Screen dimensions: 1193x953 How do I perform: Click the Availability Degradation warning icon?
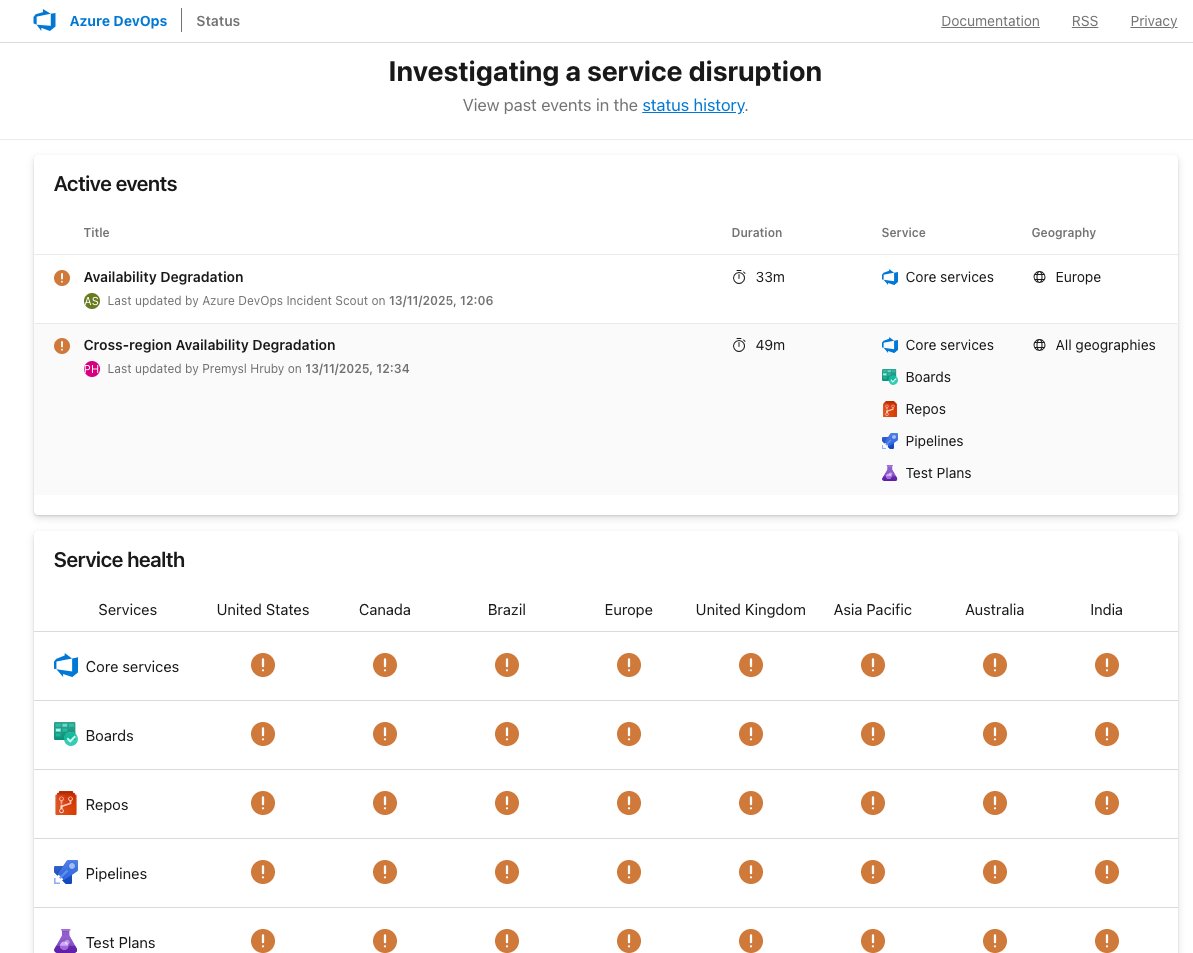pos(62,278)
